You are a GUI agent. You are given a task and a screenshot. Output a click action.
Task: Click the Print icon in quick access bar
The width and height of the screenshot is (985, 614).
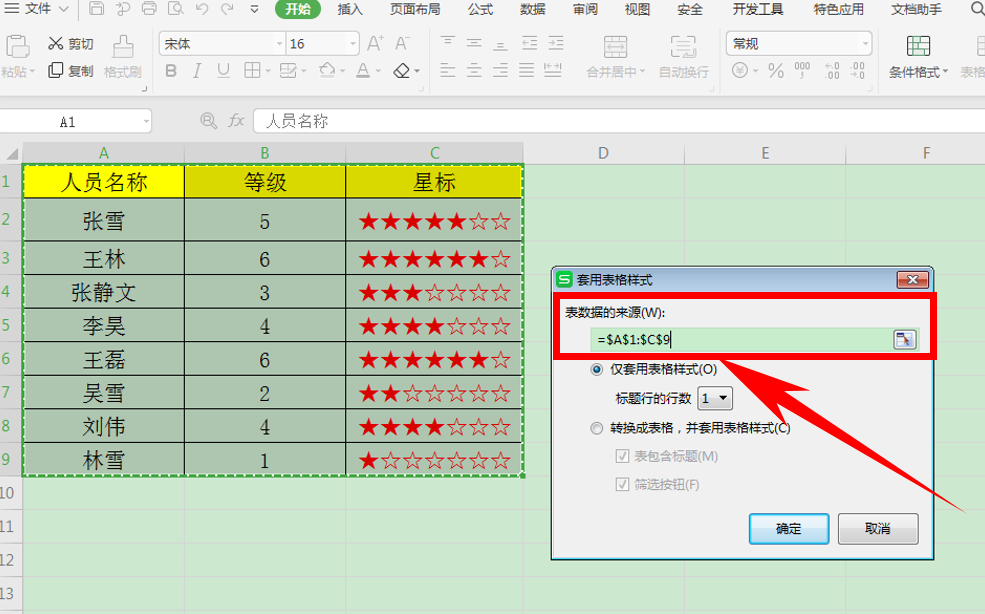[149, 9]
